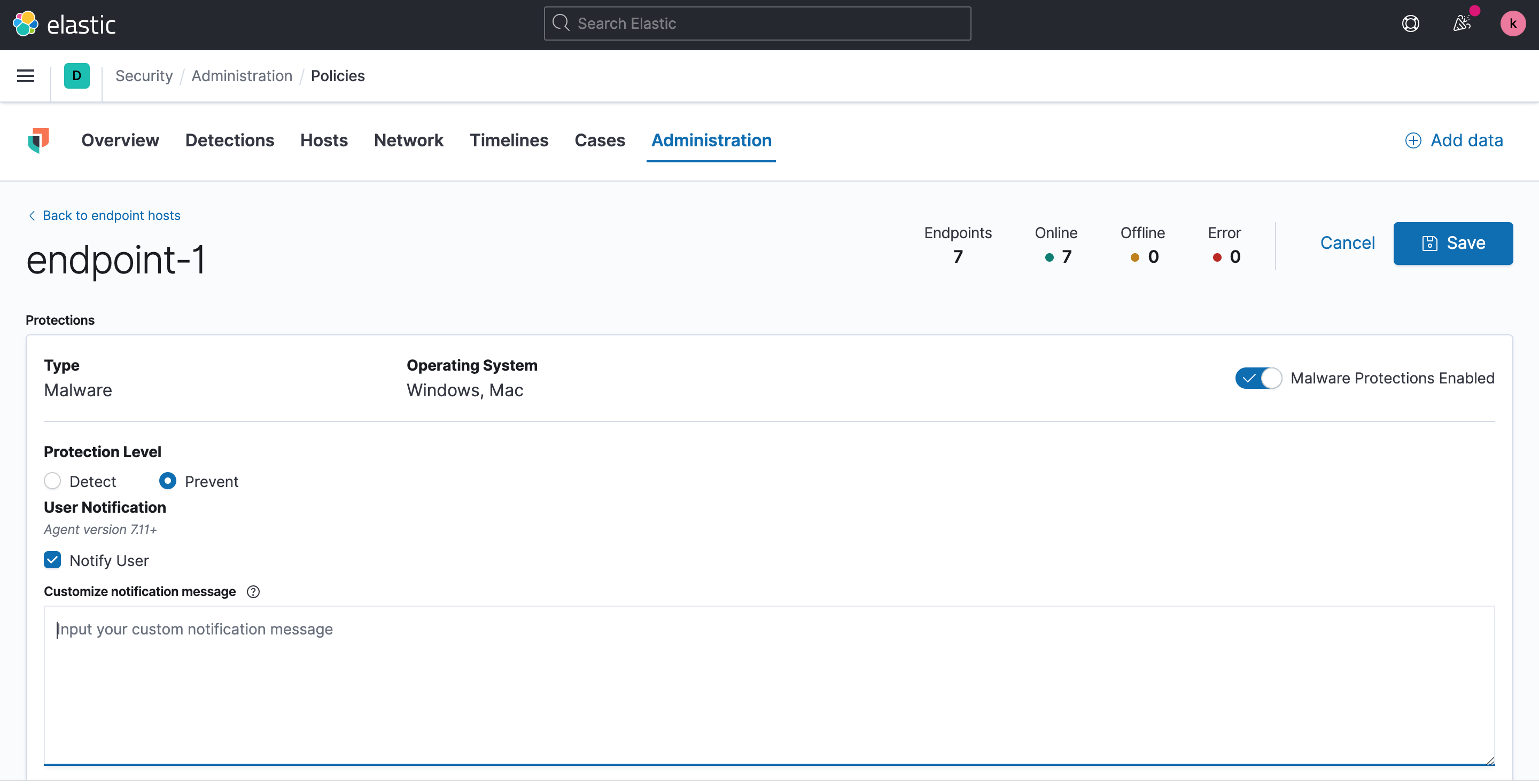Open the newsfeed celebration icon
Image resolution: width=1539 pixels, height=784 pixels.
[x=1462, y=24]
